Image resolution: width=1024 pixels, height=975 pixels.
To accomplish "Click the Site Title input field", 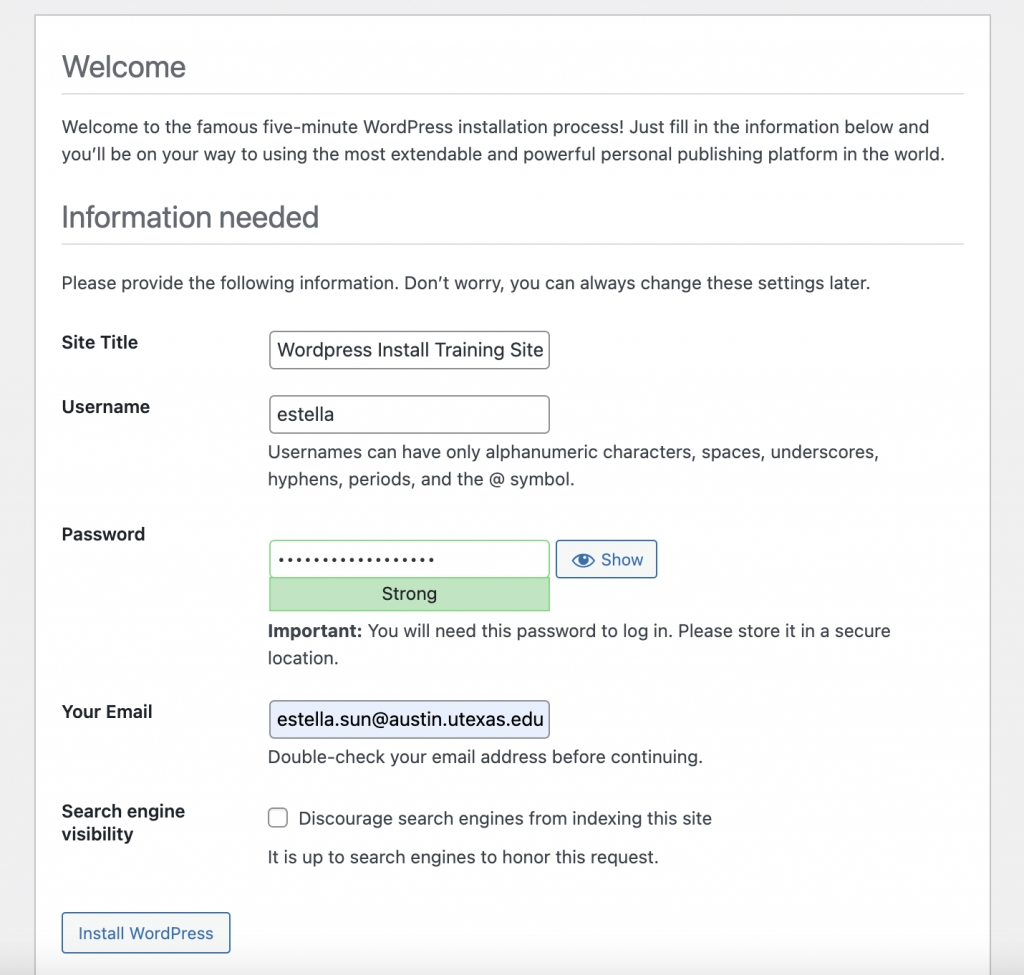I will coord(409,350).
